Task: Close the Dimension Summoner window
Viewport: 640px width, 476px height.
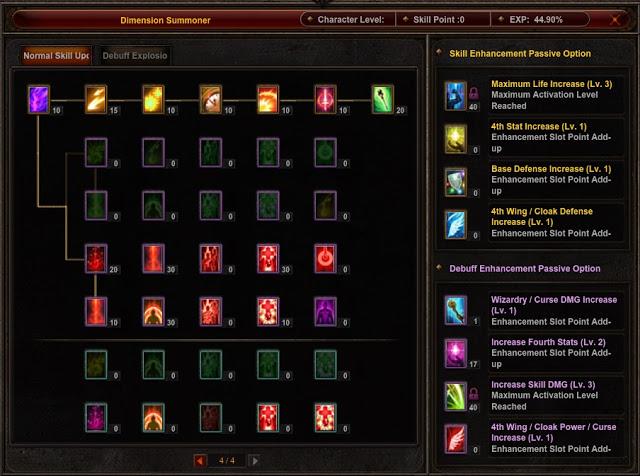Action: (x=615, y=20)
